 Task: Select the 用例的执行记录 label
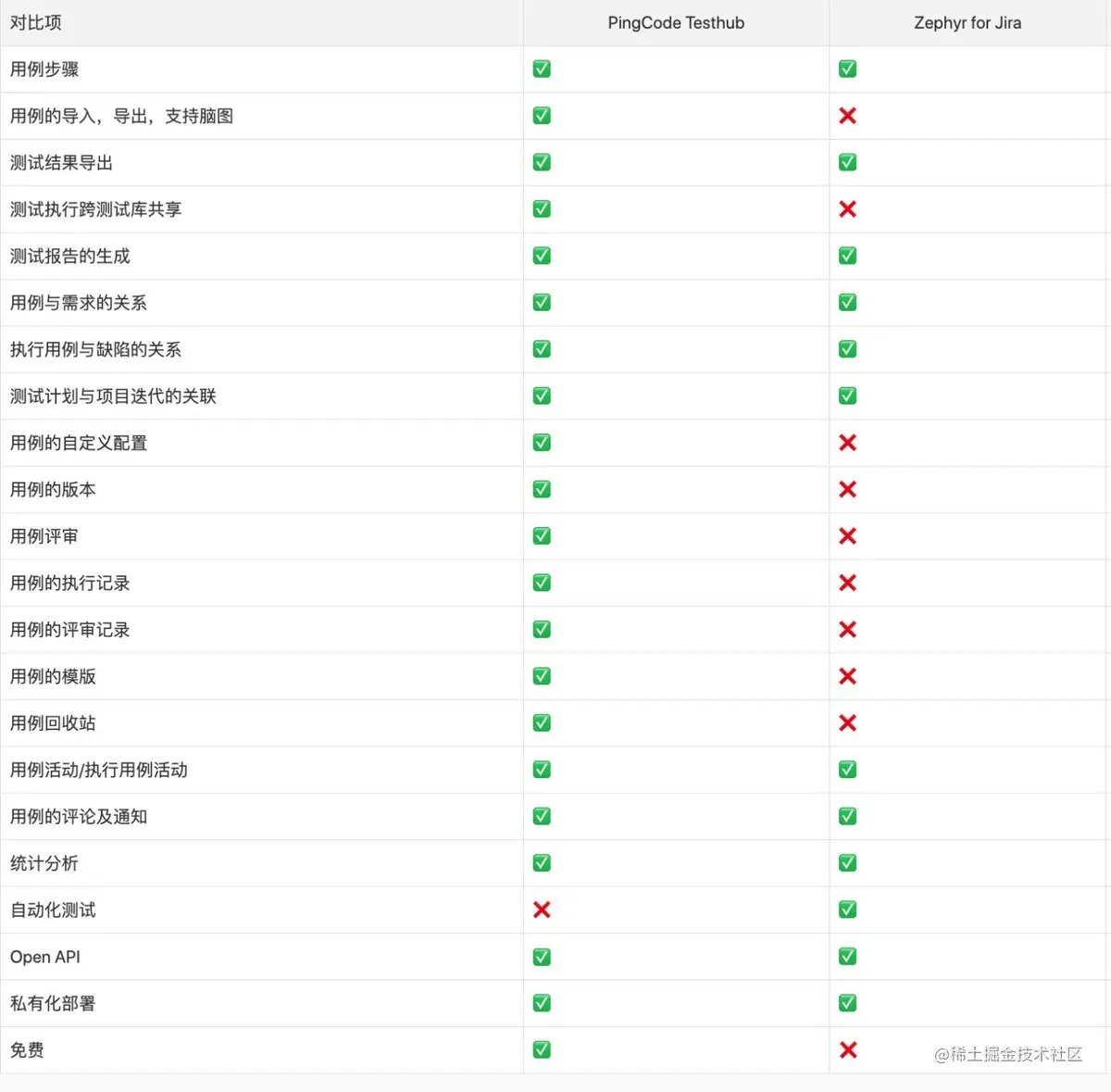coord(69,583)
